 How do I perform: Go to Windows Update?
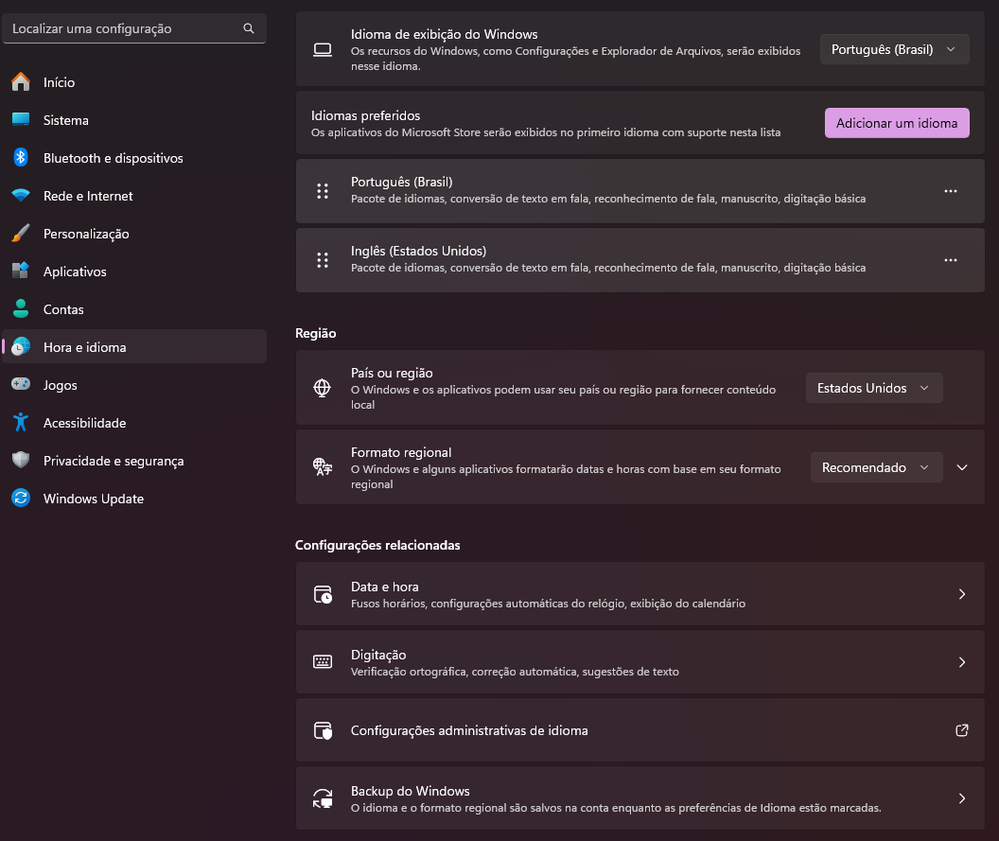click(134, 498)
